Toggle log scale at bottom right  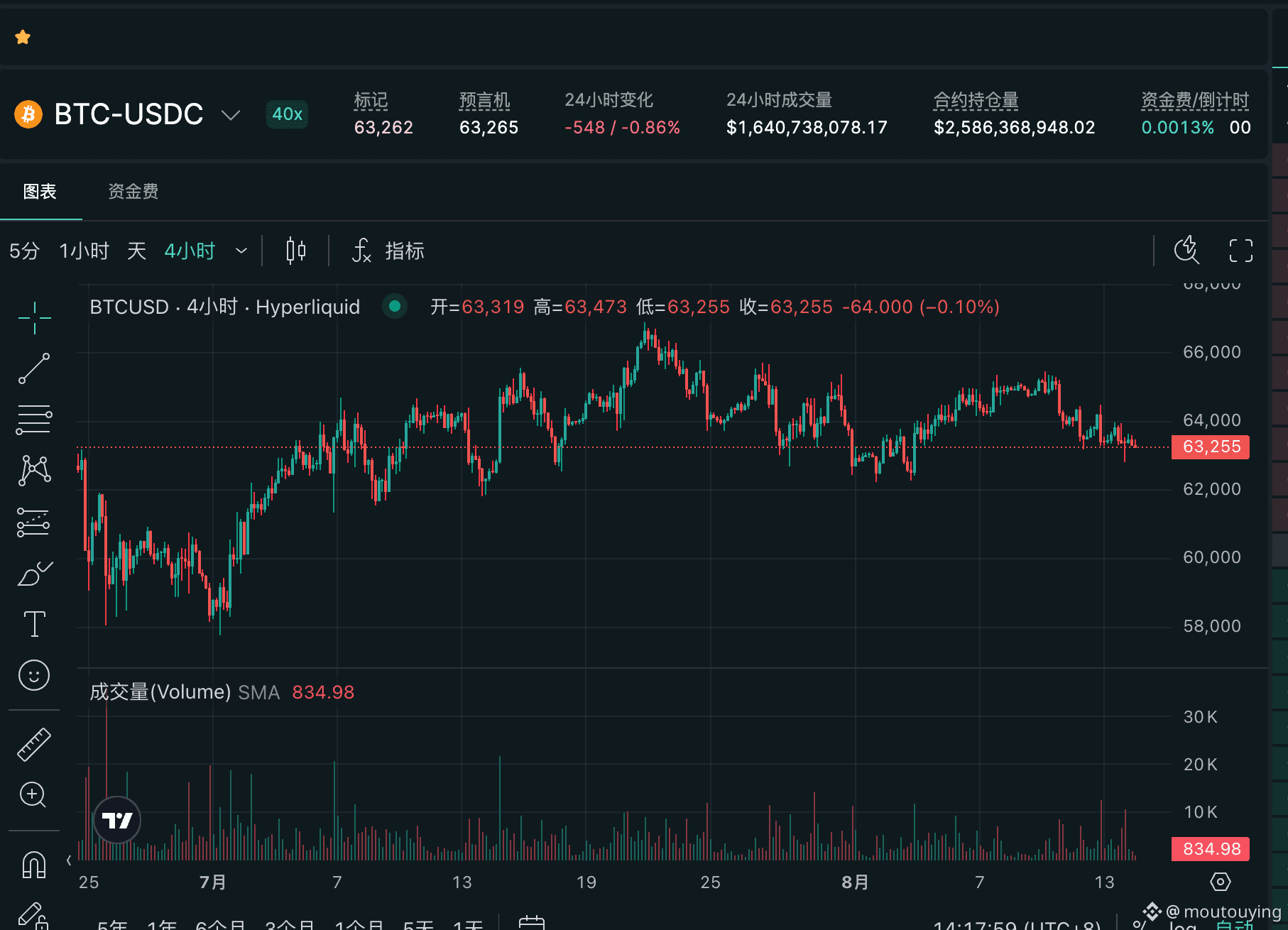click(x=1183, y=925)
